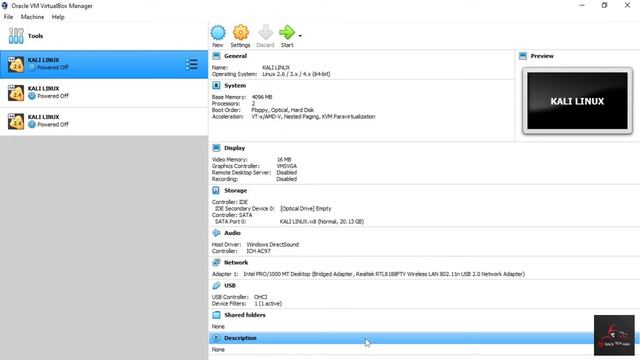Click the KALI LINUX preview thumbnail
The height and width of the screenshot is (360, 640).
pos(577,101)
